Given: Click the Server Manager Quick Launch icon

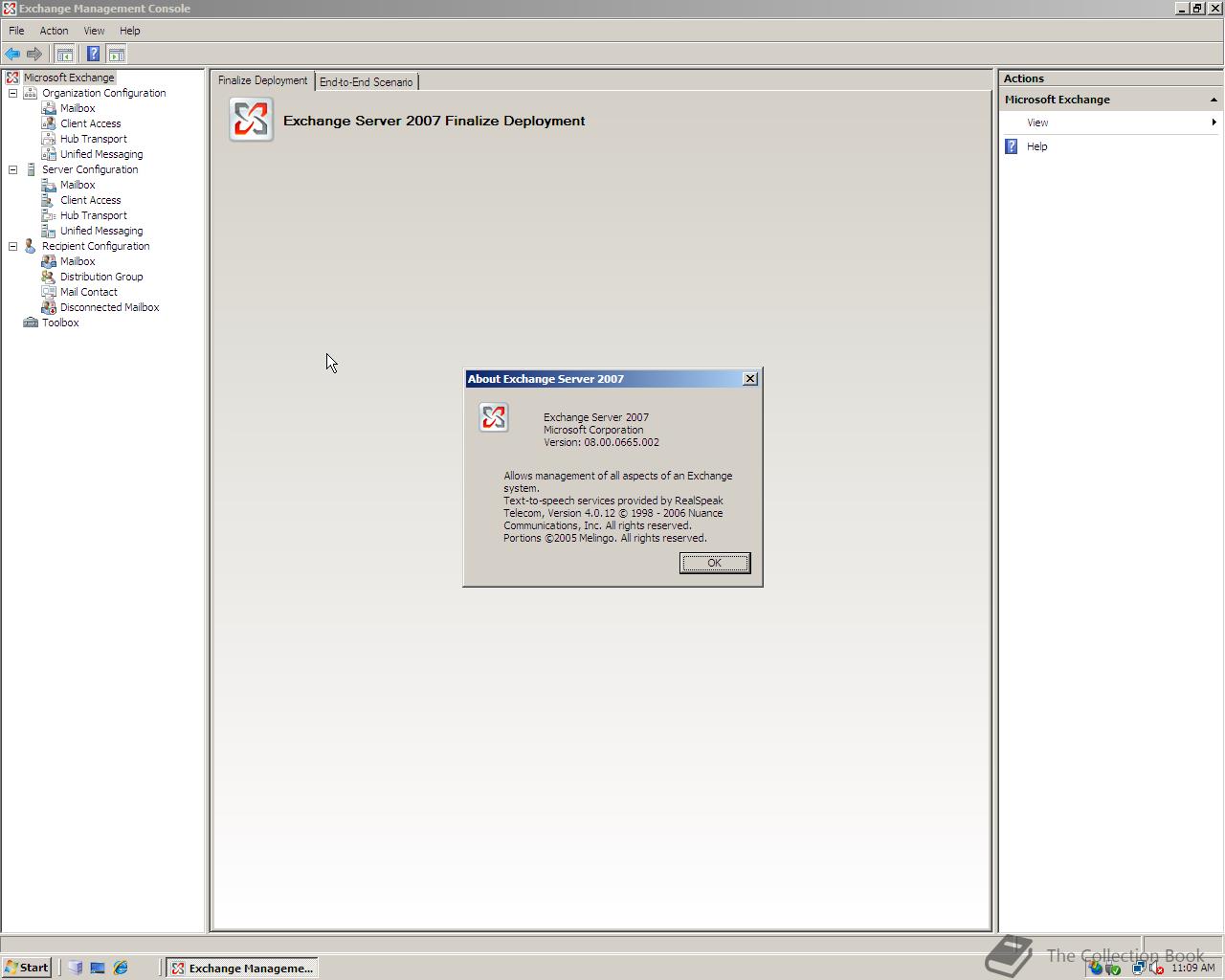Looking at the screenshot, I should coord(76,968).
